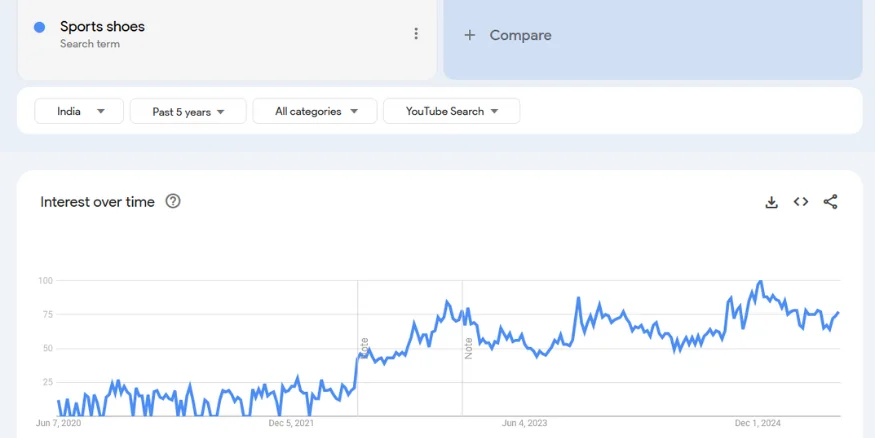
Task: Click the Dec 5, 2021 axis date label
Action: point(291,423)
